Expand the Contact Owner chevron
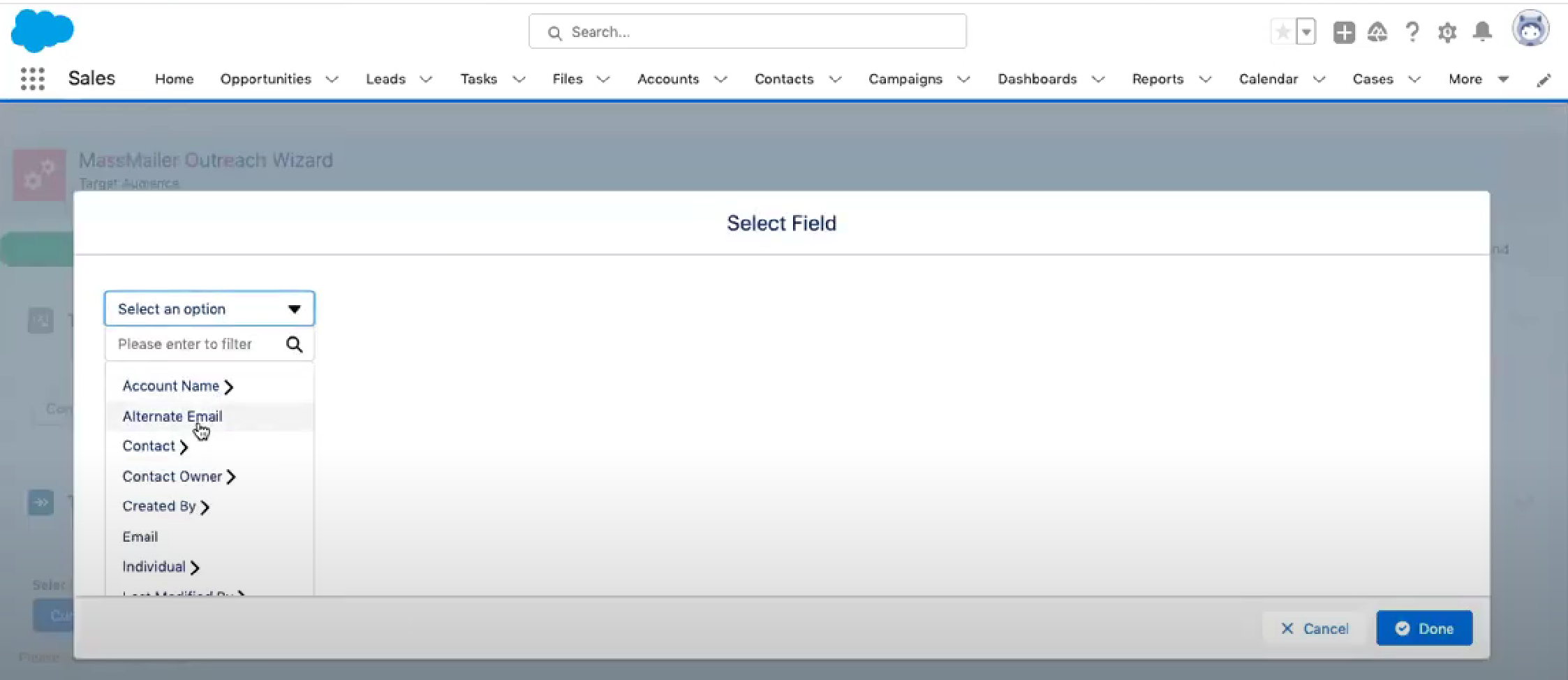 click(x=231, y=477)
